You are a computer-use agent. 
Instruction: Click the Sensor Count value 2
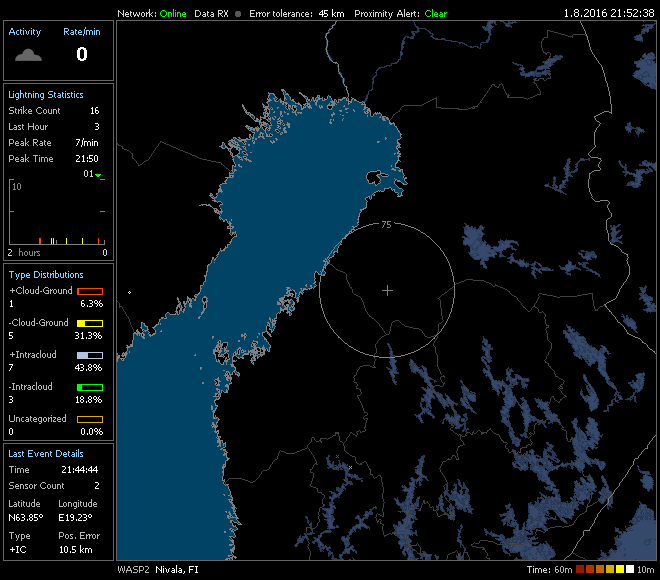(97, 486)
